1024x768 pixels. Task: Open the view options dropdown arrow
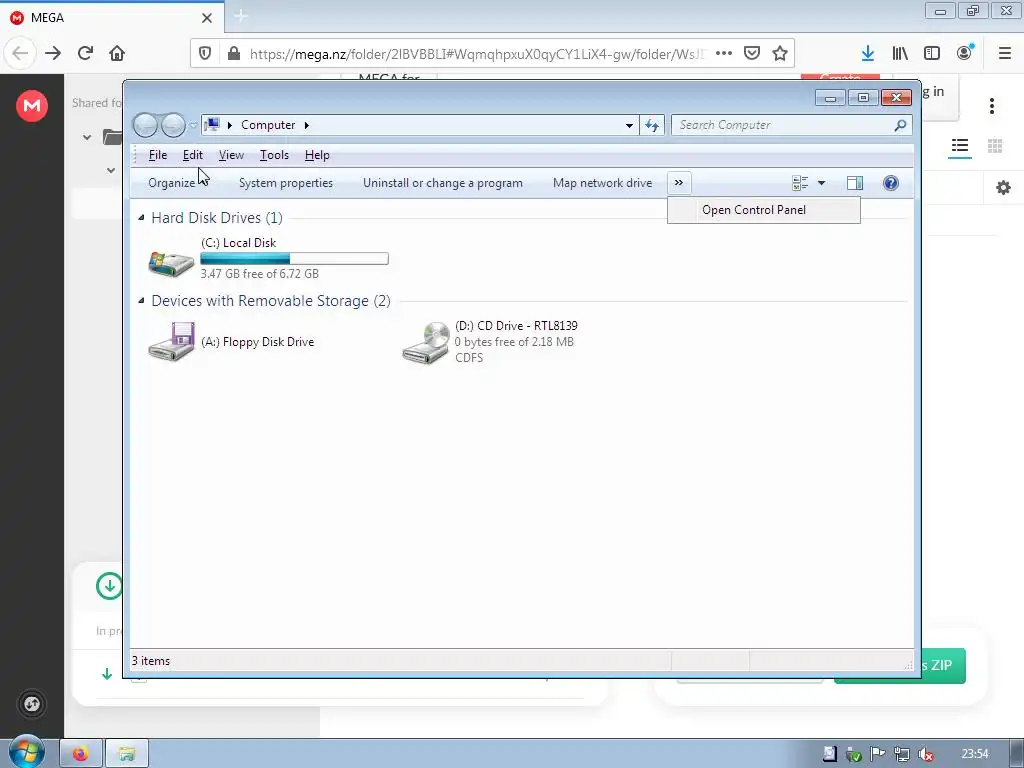coord(822,183)
